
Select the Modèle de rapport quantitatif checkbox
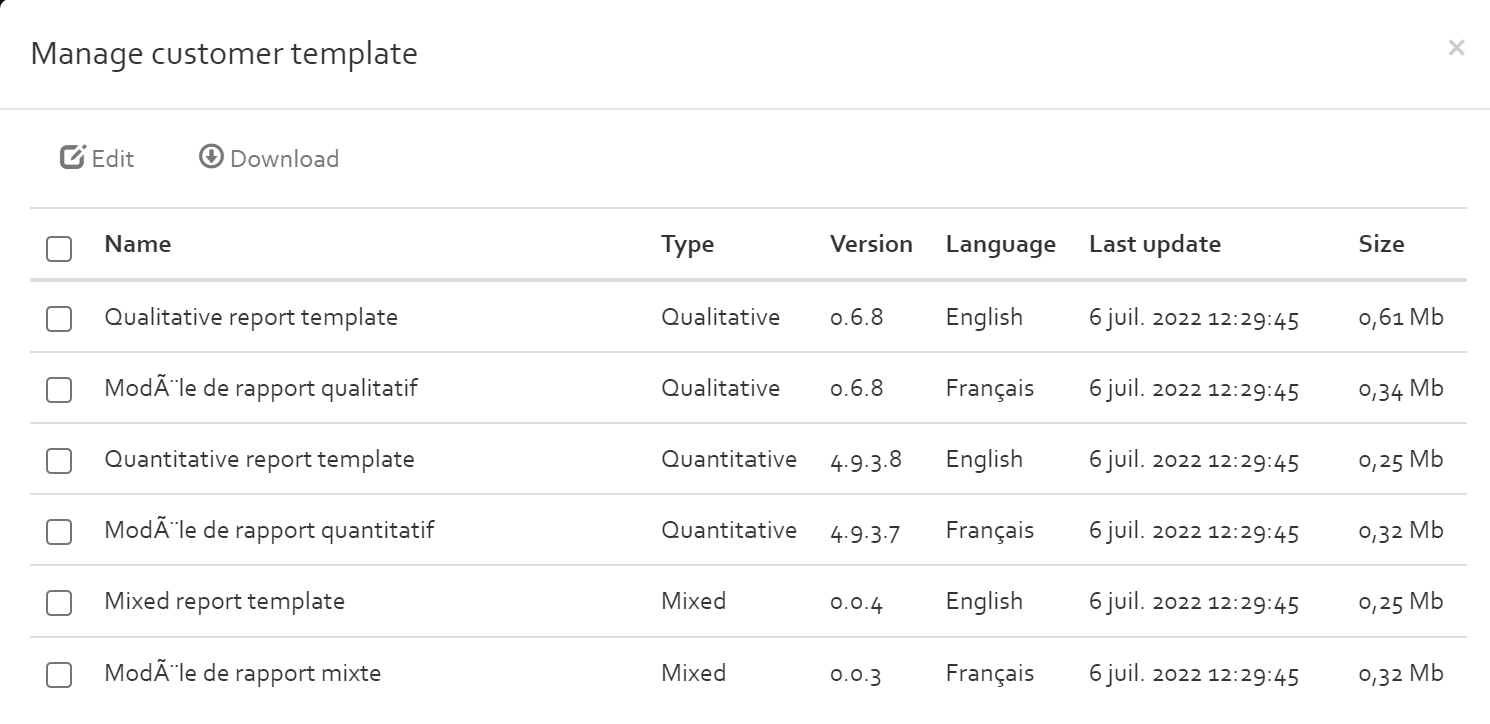click(59, 532)
